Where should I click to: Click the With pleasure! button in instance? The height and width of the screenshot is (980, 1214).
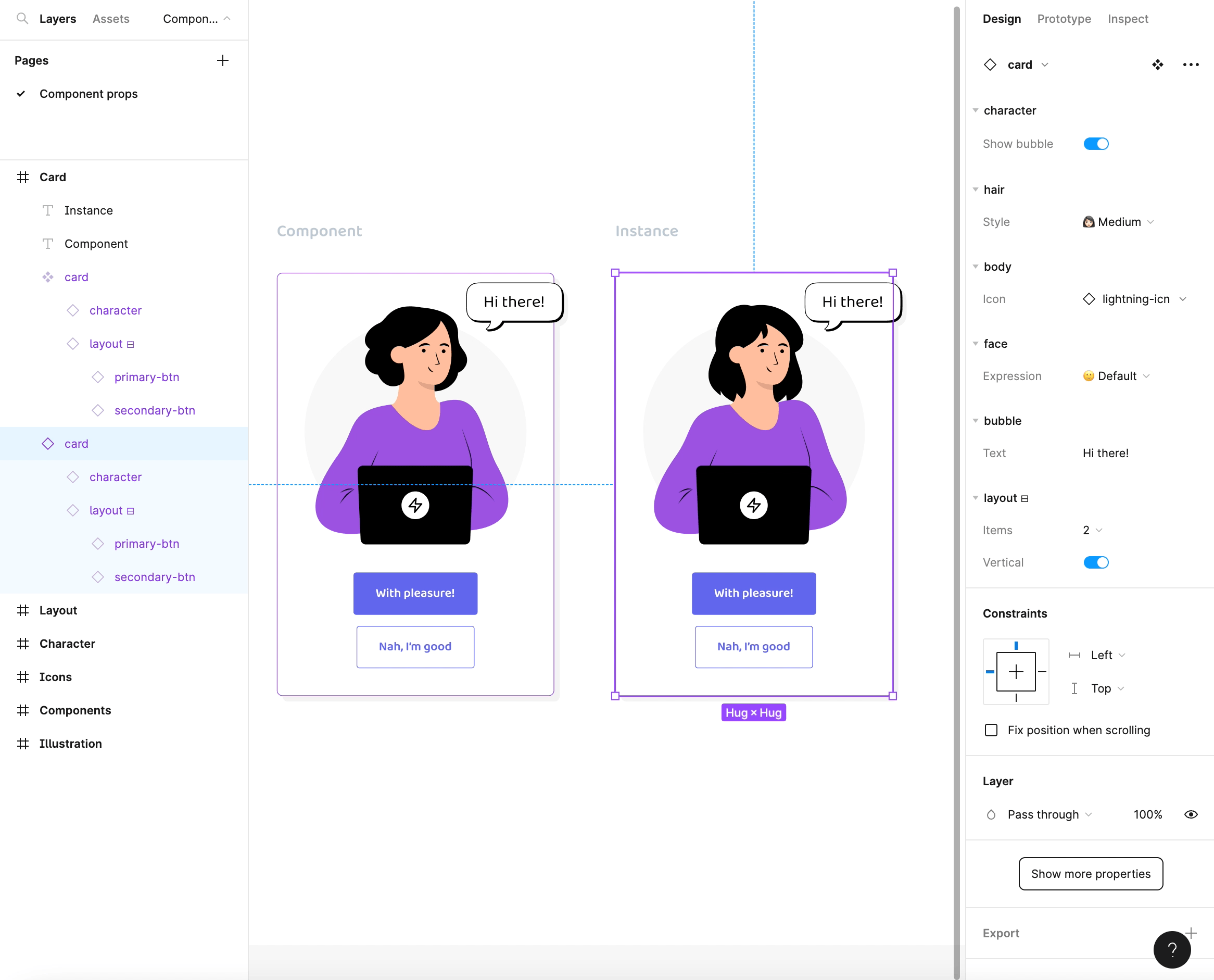(x=753, y=593)
